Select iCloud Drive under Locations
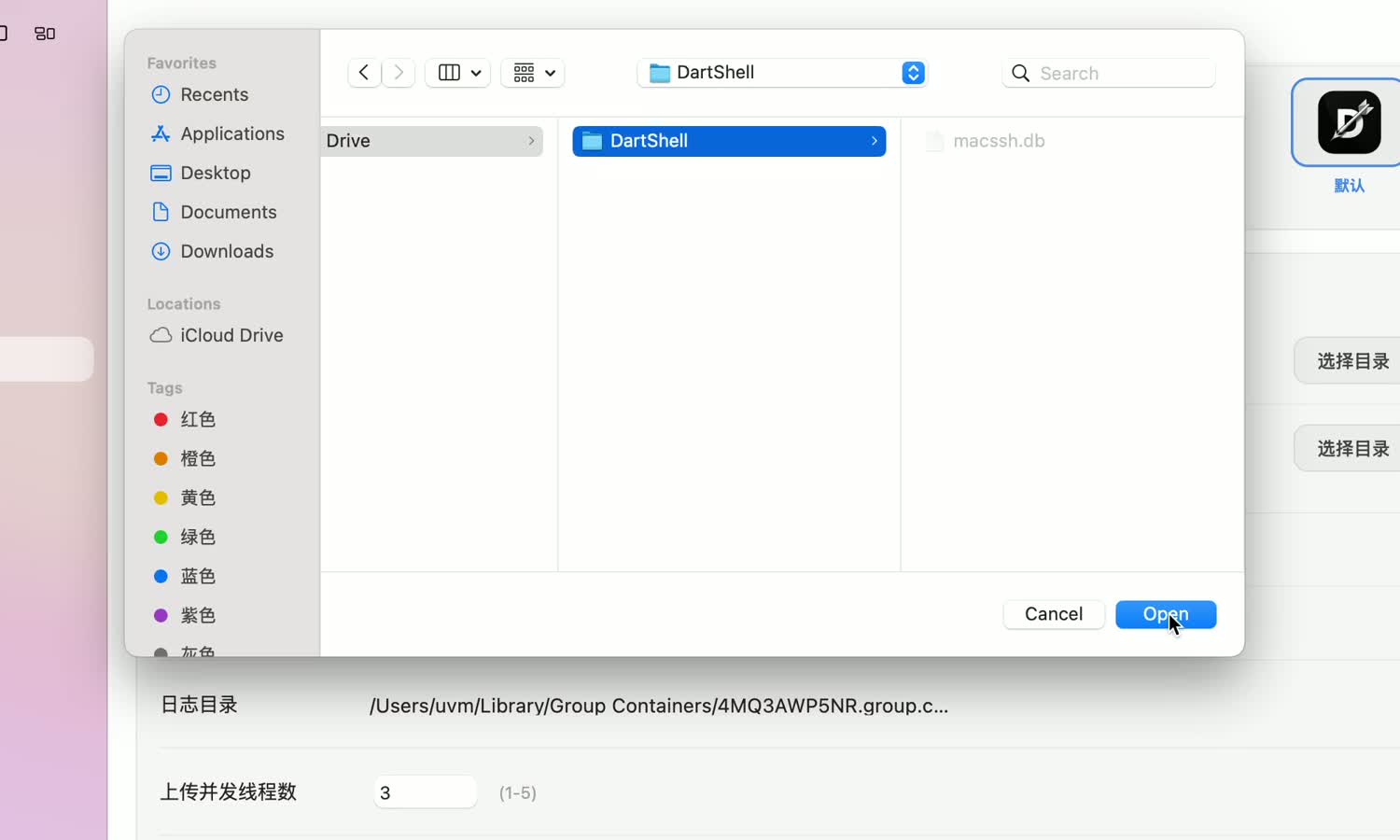The image size is (1400, 840). [217, 335]
